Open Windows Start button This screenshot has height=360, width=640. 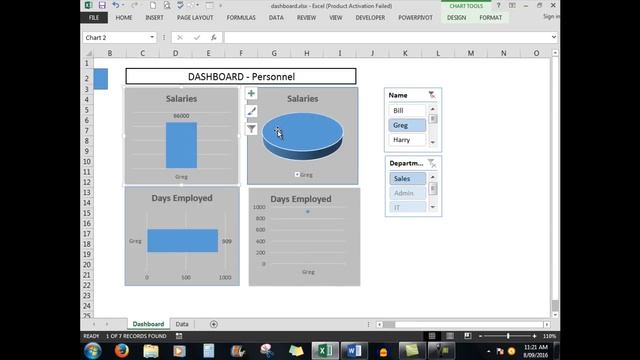[x=93, y=351]
